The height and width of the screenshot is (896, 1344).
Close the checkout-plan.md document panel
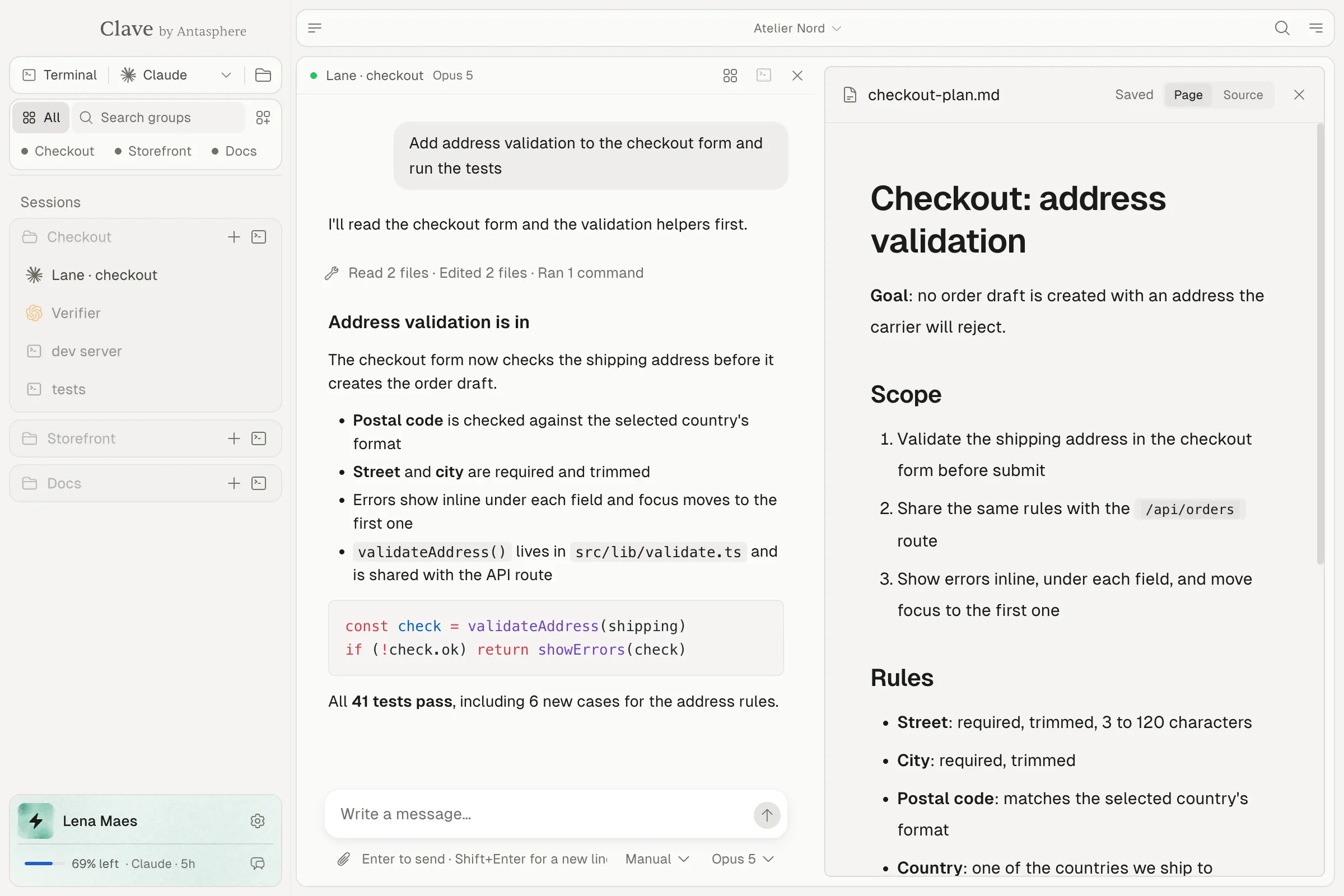pos(1299,95)
